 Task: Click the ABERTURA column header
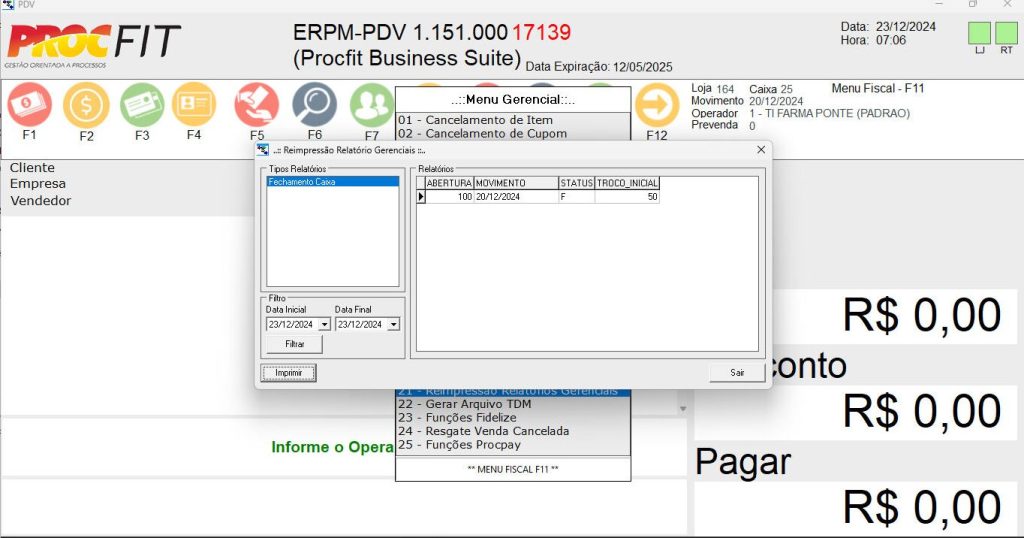tap(449, 183)
